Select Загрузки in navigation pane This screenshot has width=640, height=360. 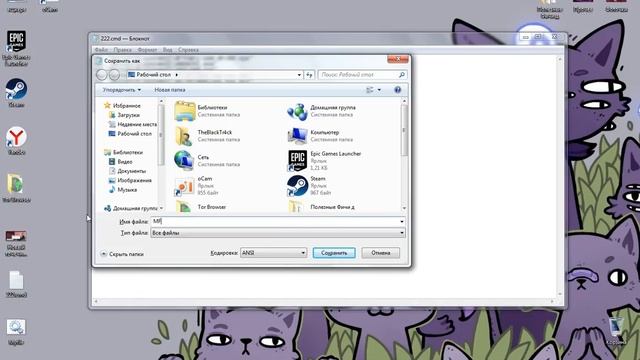click(x=124, y=115)
